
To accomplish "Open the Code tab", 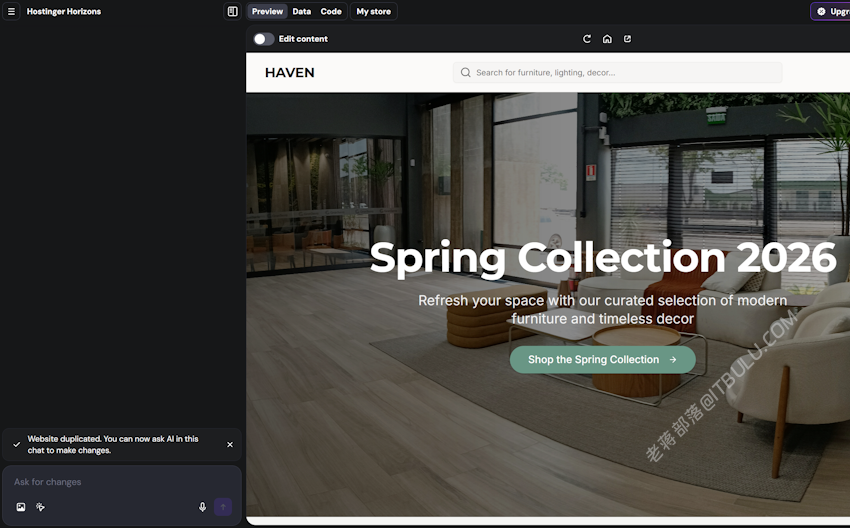I will [x=331, y=11].
